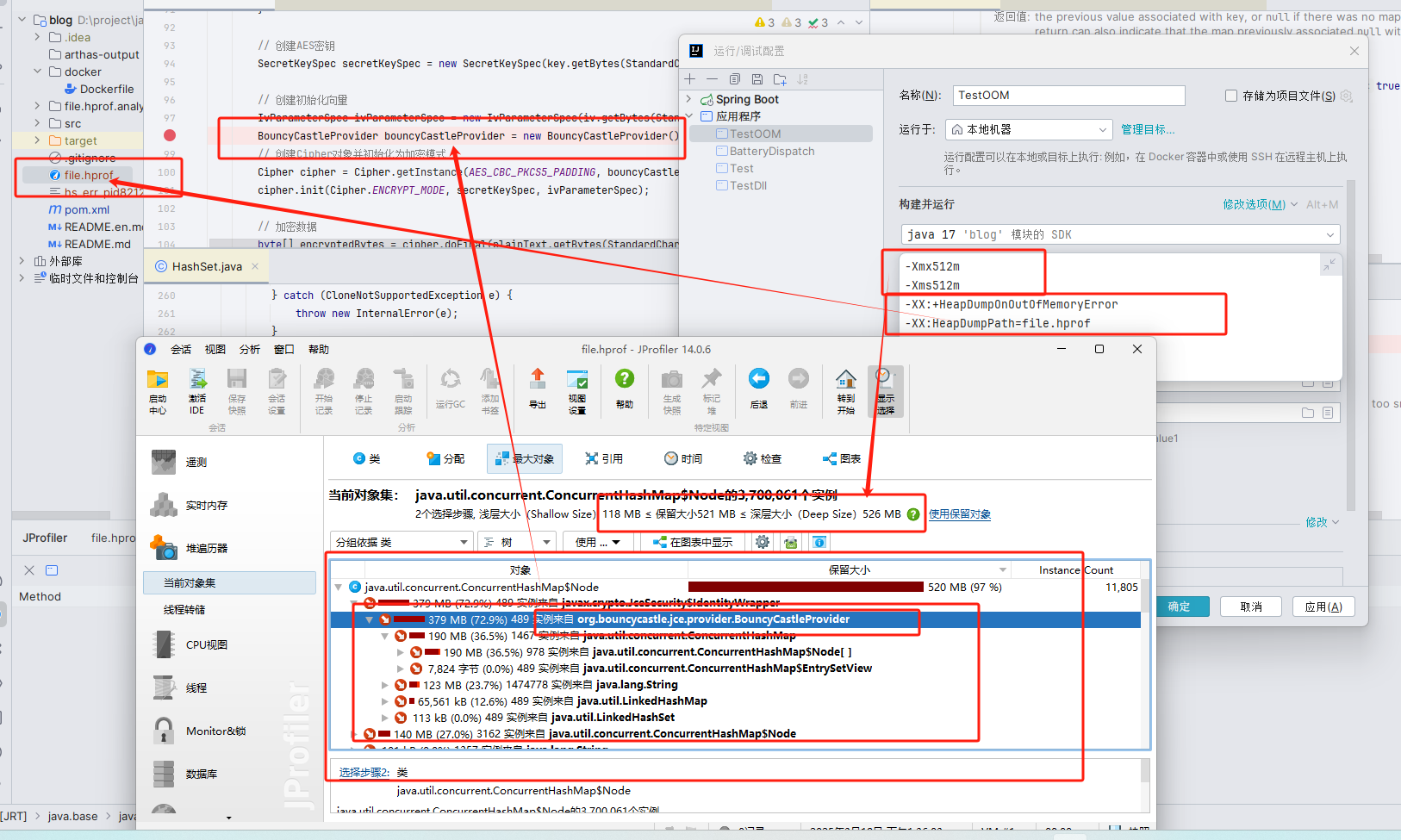Click Go To Start (转到开始) house icon

point(846,391)
